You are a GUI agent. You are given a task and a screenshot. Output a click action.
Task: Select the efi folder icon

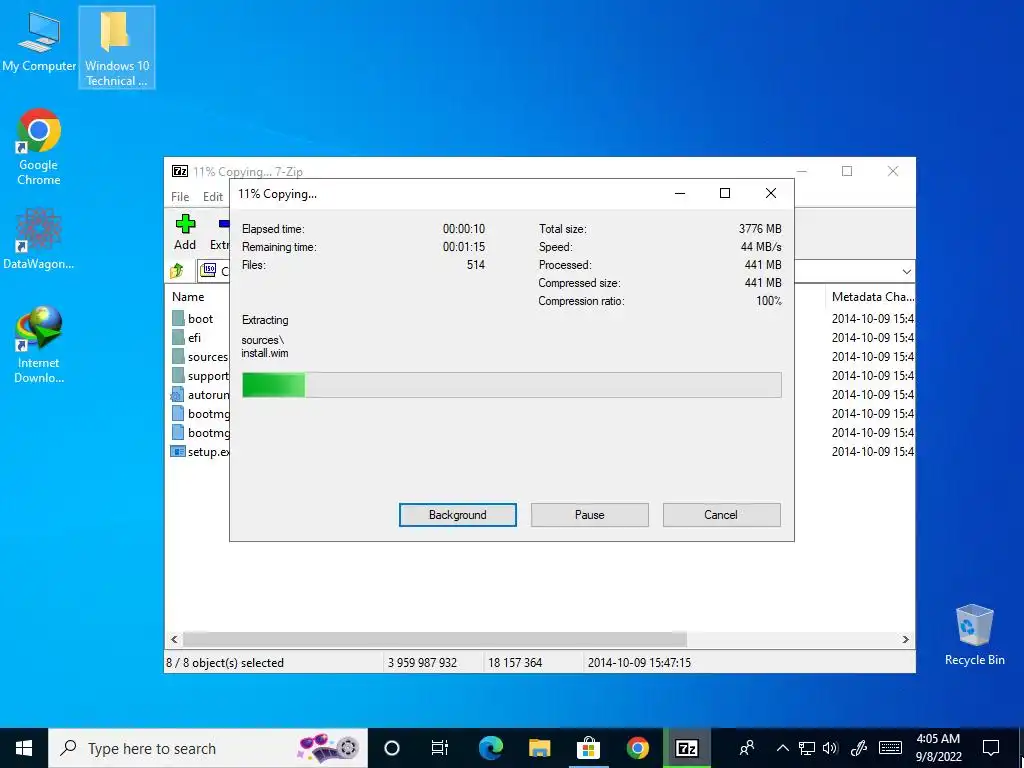click(178, 338)
